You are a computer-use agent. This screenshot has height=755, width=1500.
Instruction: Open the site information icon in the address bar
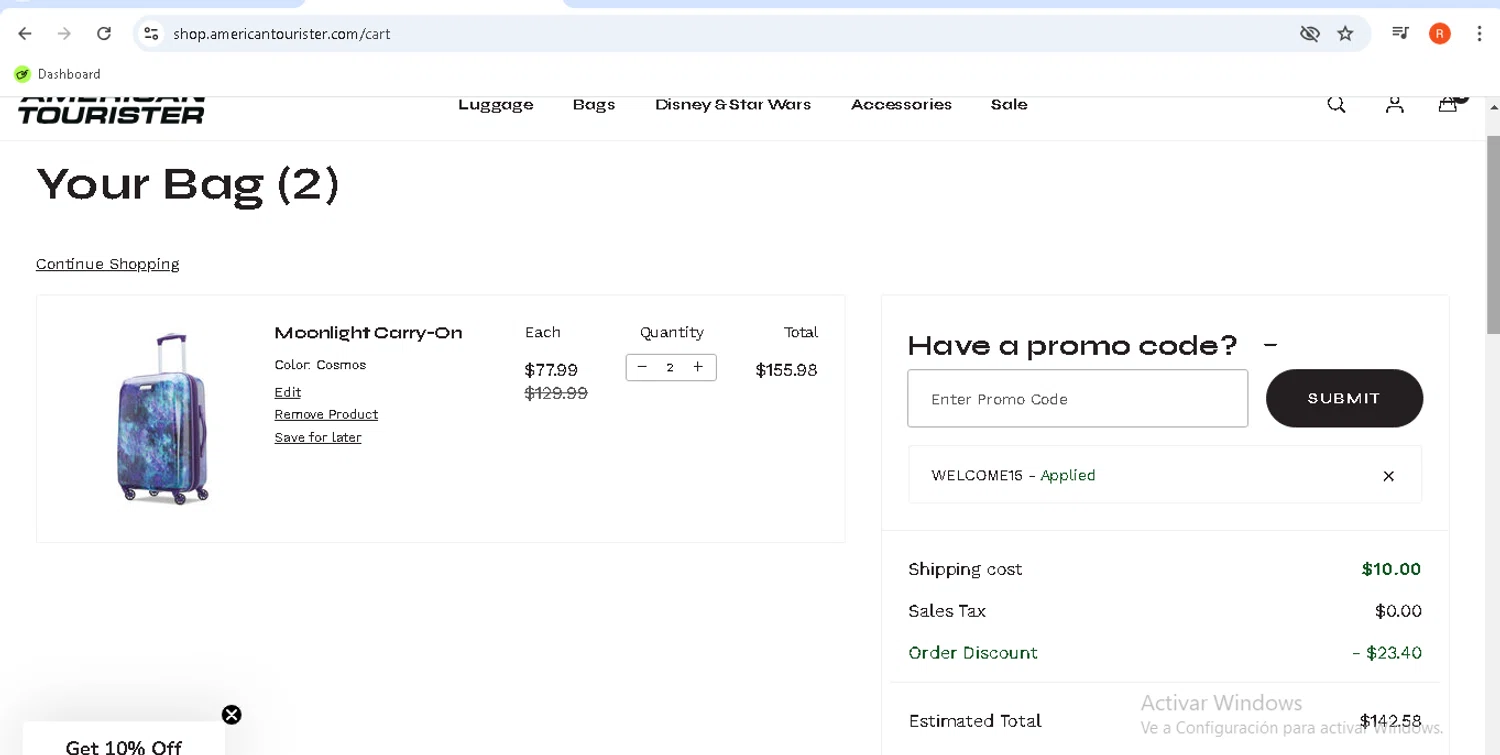tap(151, 34)
